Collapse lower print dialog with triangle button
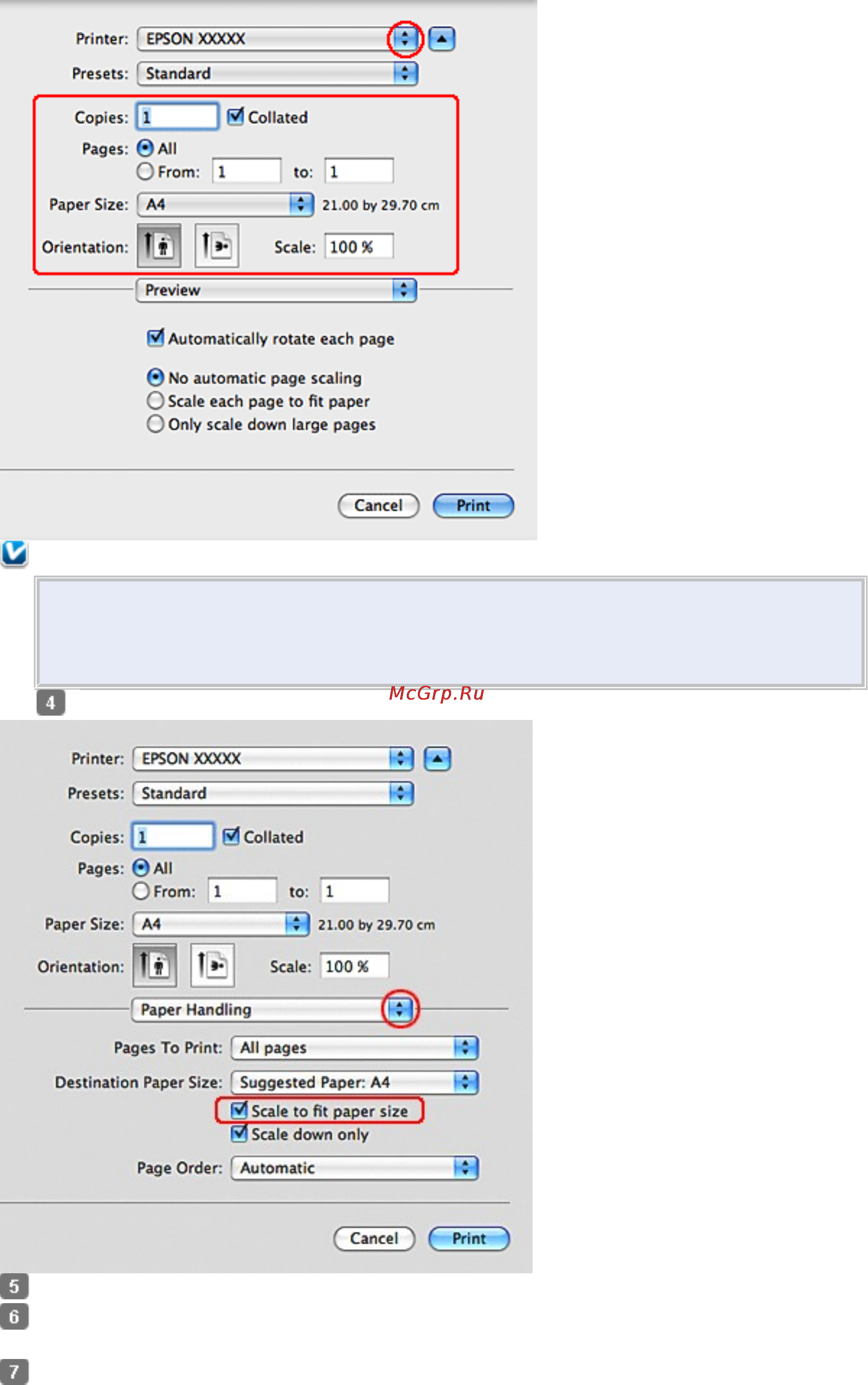 438,758
